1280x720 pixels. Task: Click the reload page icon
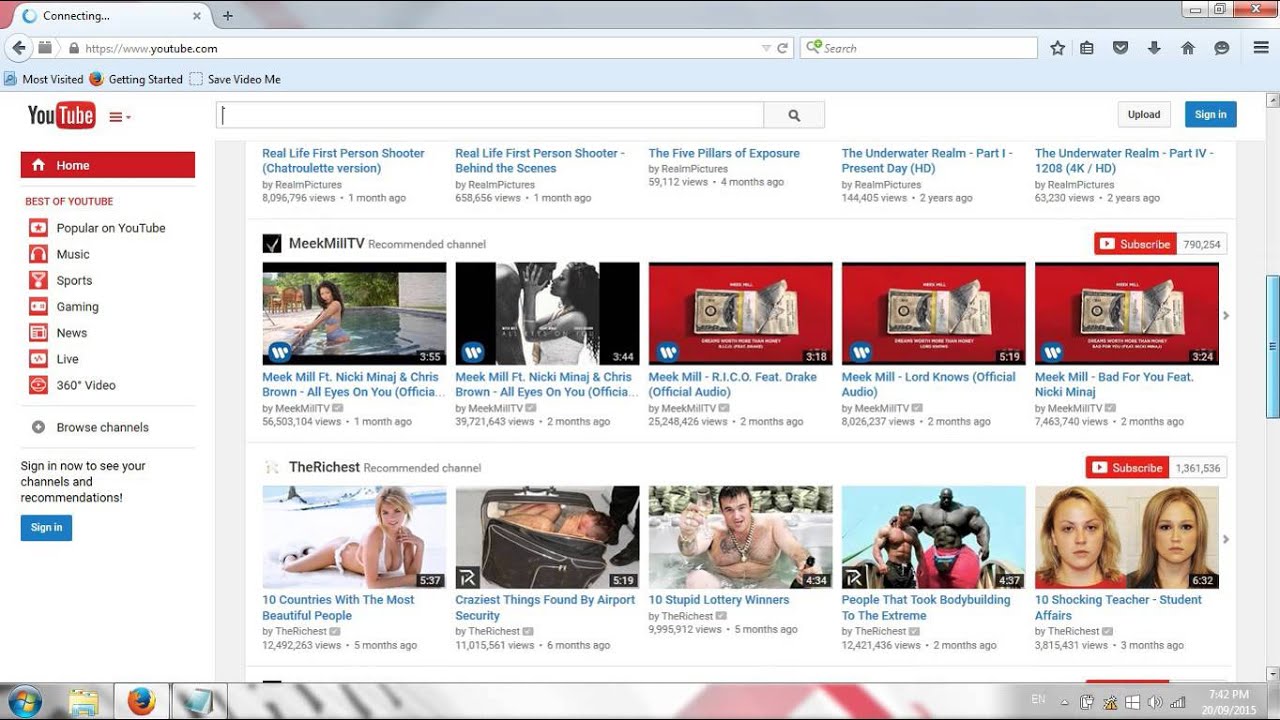point(783,48)
